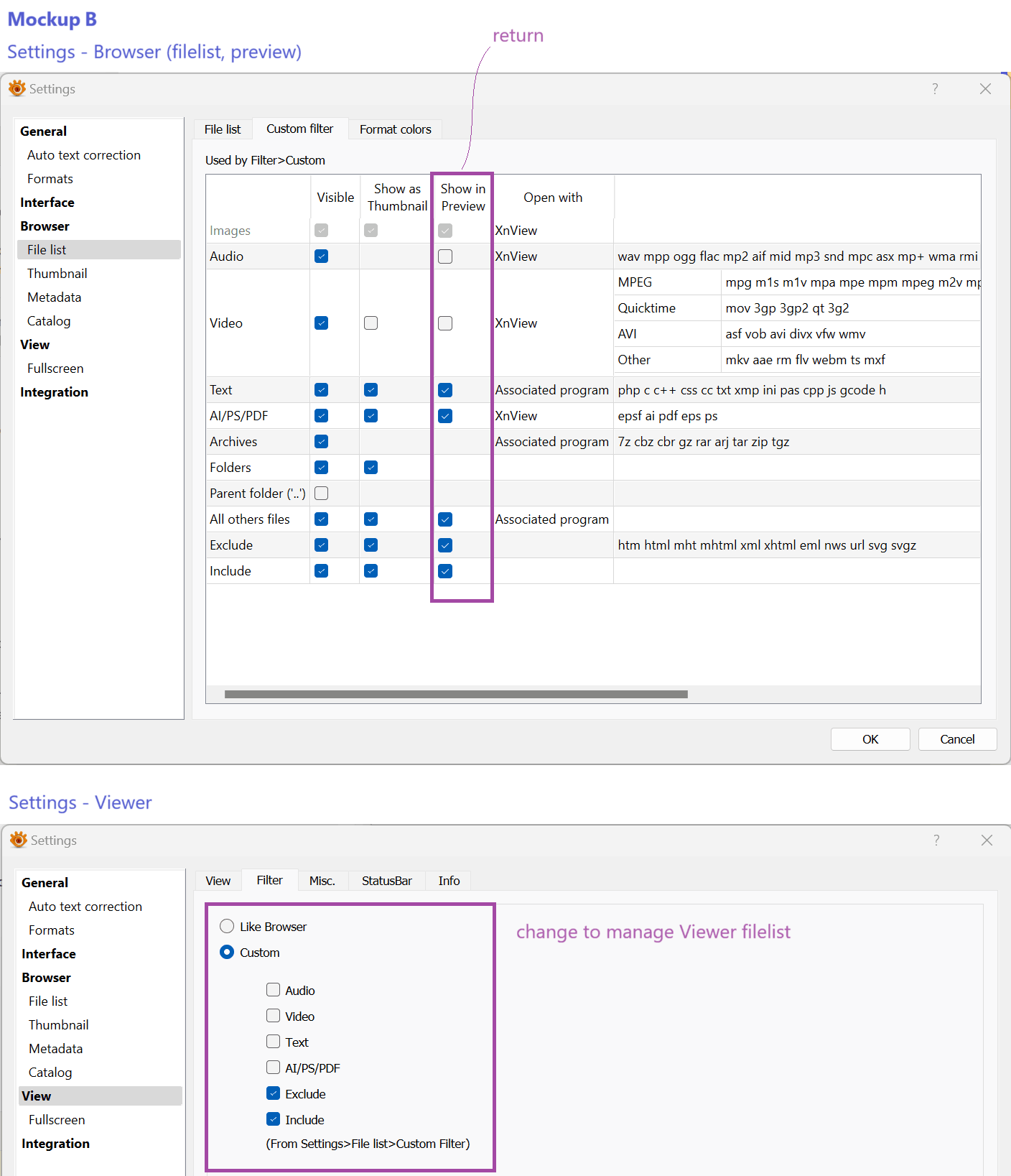1011x1176 pixels.
Task: Click the Text row's Associated program cell
Action: pos(551,390)
